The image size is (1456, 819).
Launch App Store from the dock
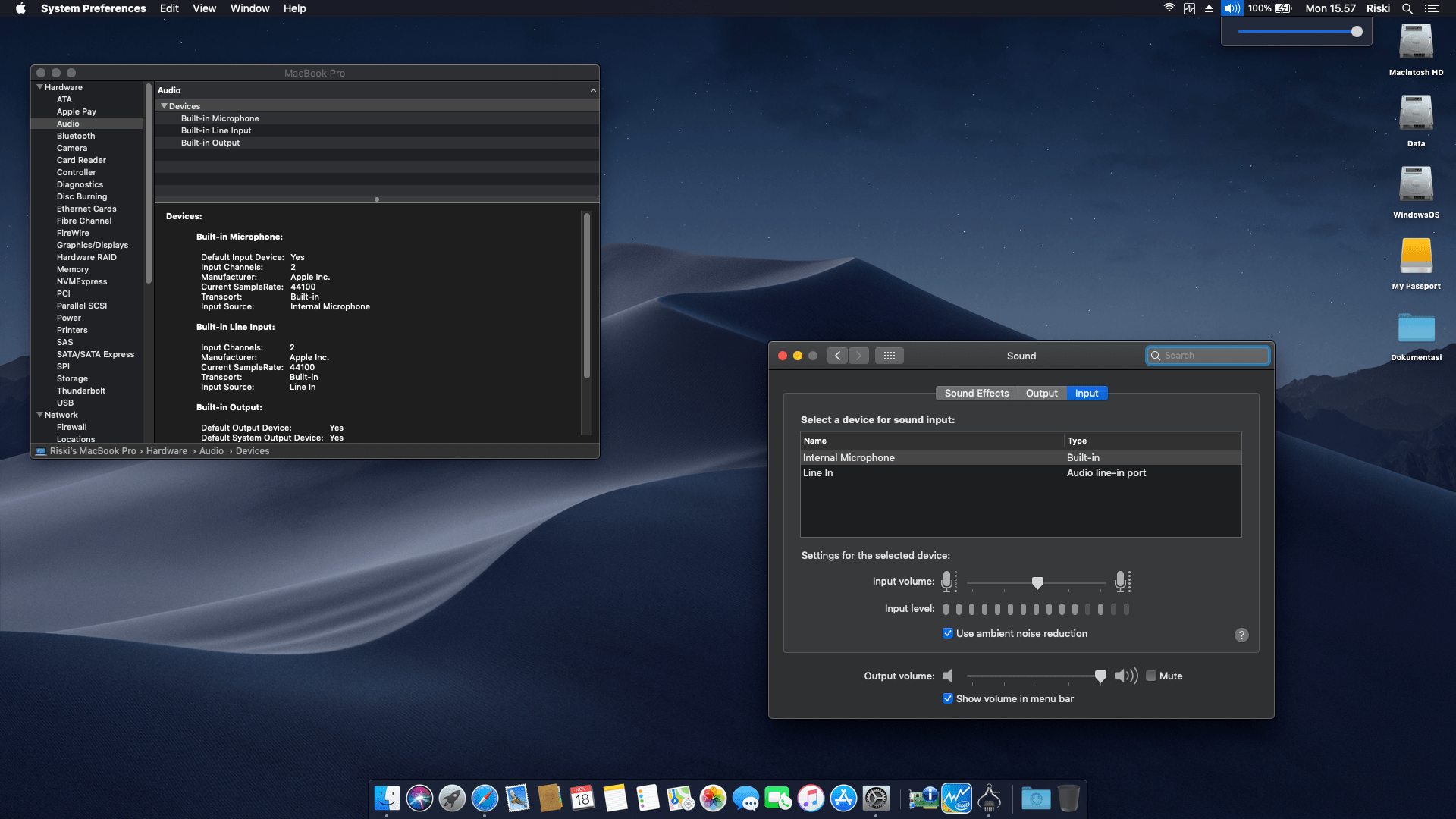[x=843, y=799]
